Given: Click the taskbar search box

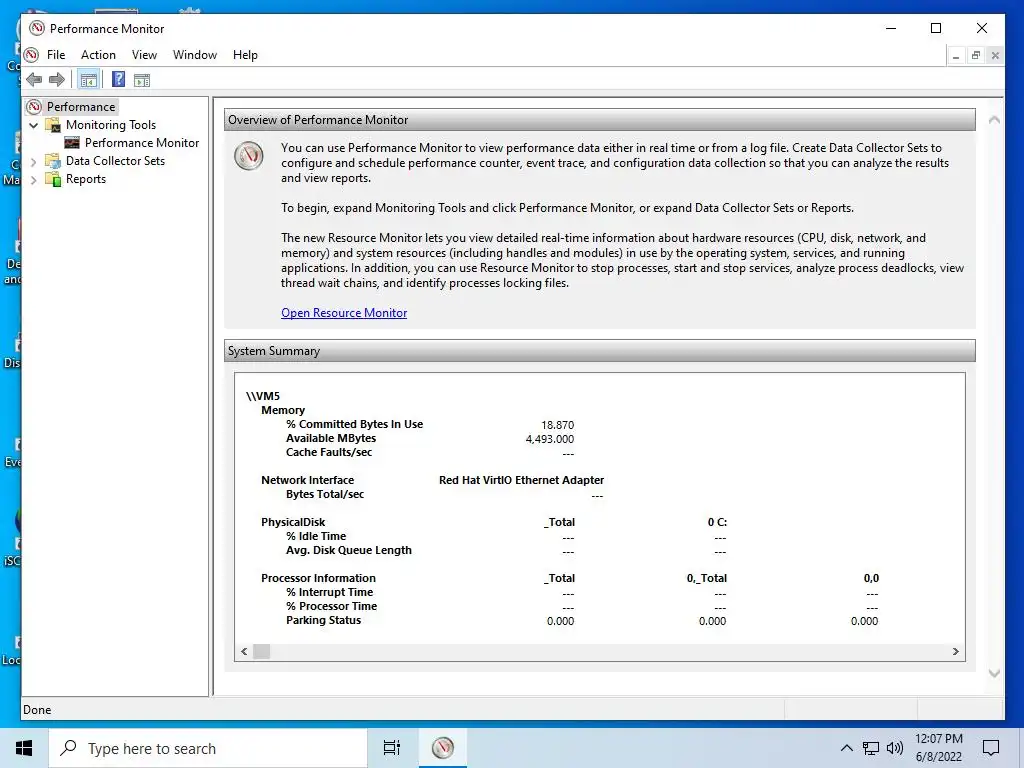Looking at the screenshot, I should coord(208,748).
